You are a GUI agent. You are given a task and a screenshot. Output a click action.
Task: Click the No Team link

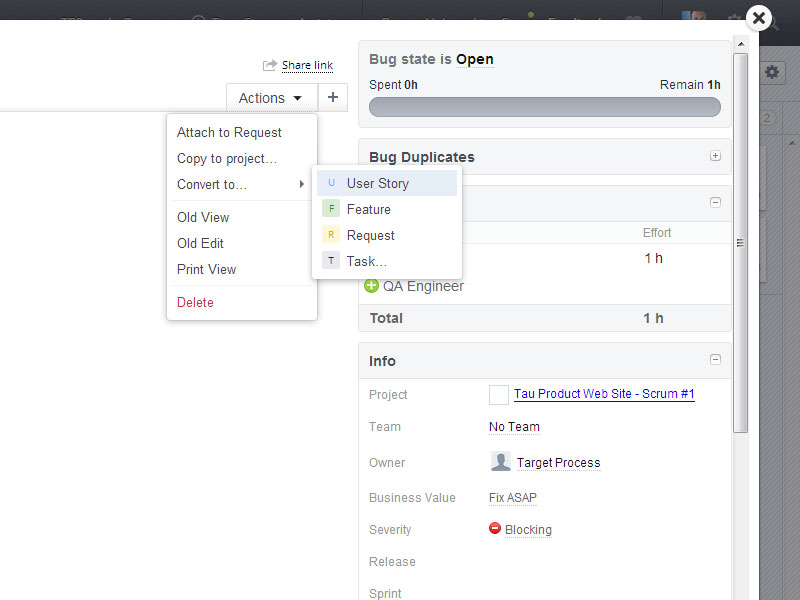point(514,427)
